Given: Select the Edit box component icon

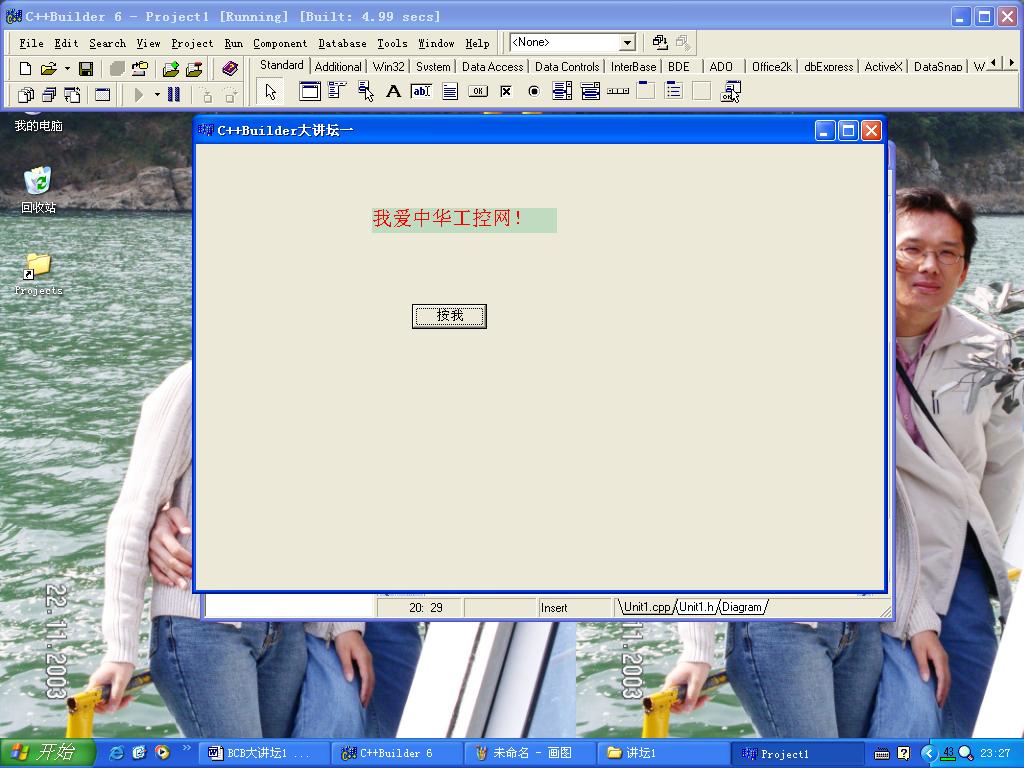Looking at the screenshot, I should [x=421, y=91].
